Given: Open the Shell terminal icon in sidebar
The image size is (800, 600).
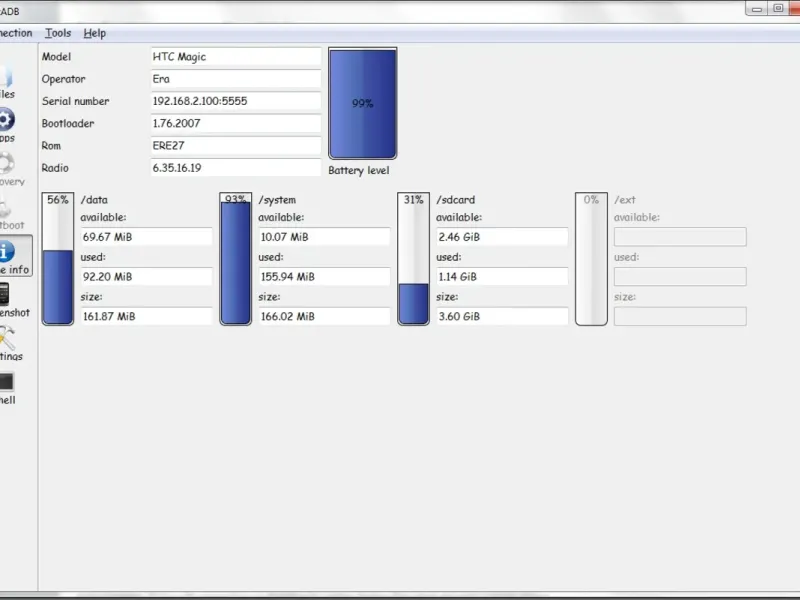Looking at the screenshot, I should [x=7, y=382].
